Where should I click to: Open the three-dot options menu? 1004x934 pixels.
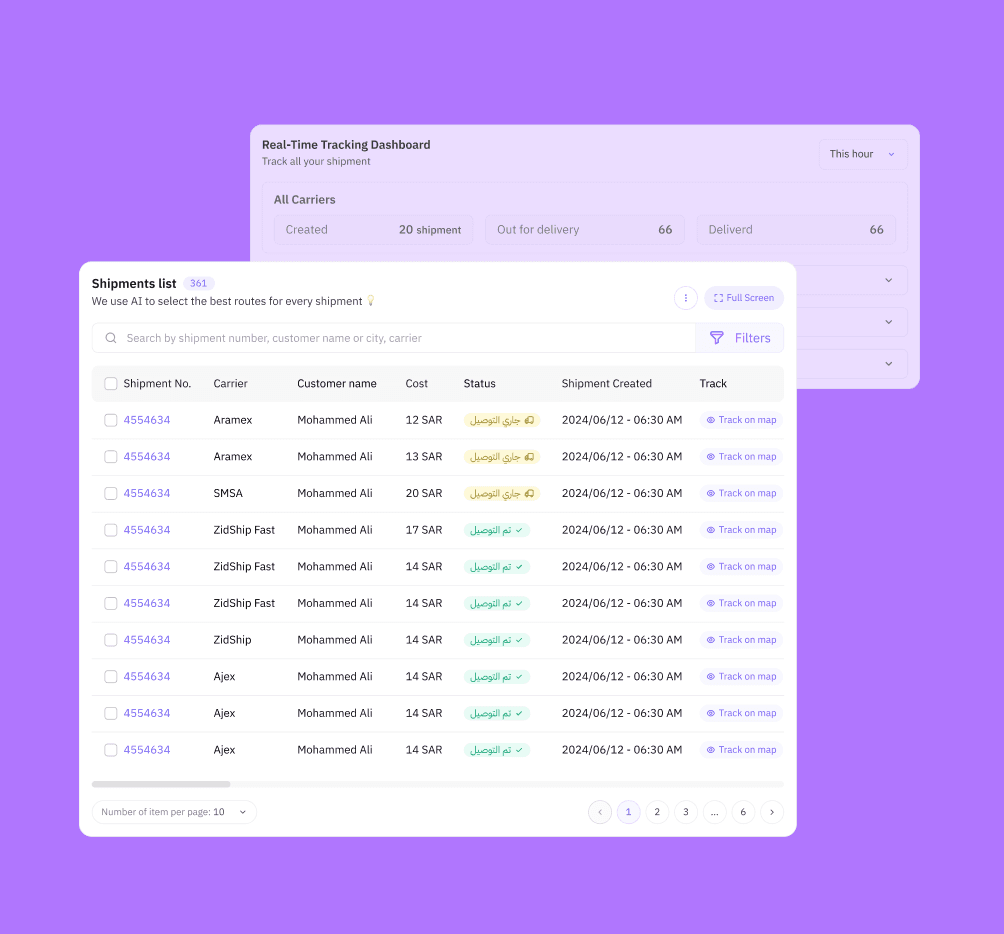(x=686, y=298)
